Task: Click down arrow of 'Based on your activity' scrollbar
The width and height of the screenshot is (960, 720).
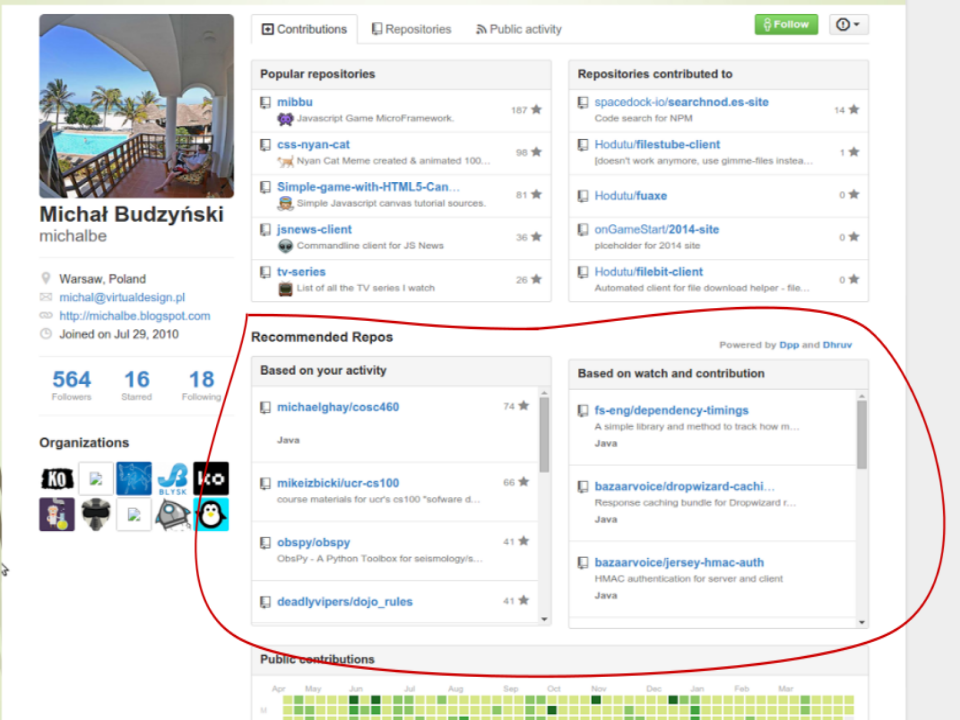Action: click(x=544, y=620)
